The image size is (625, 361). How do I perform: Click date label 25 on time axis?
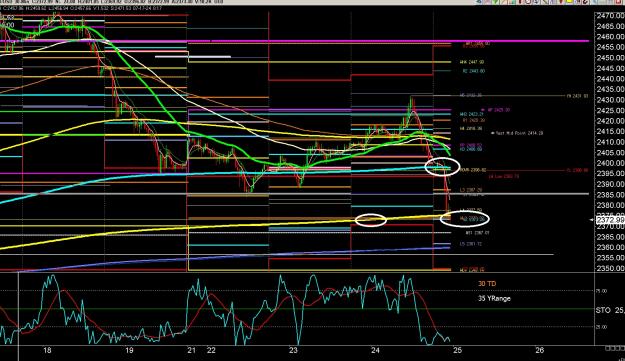(458, 351)
